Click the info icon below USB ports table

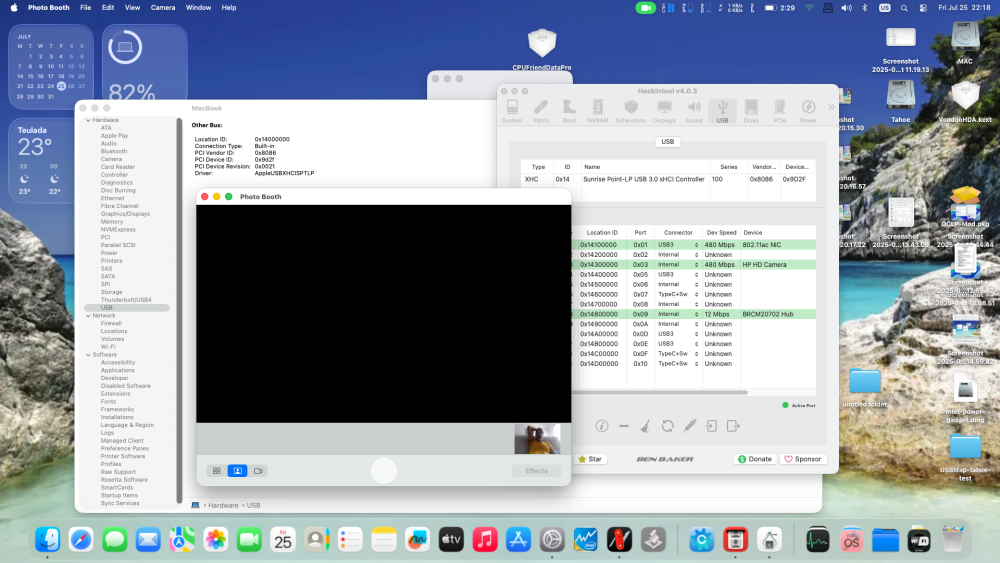601,426
